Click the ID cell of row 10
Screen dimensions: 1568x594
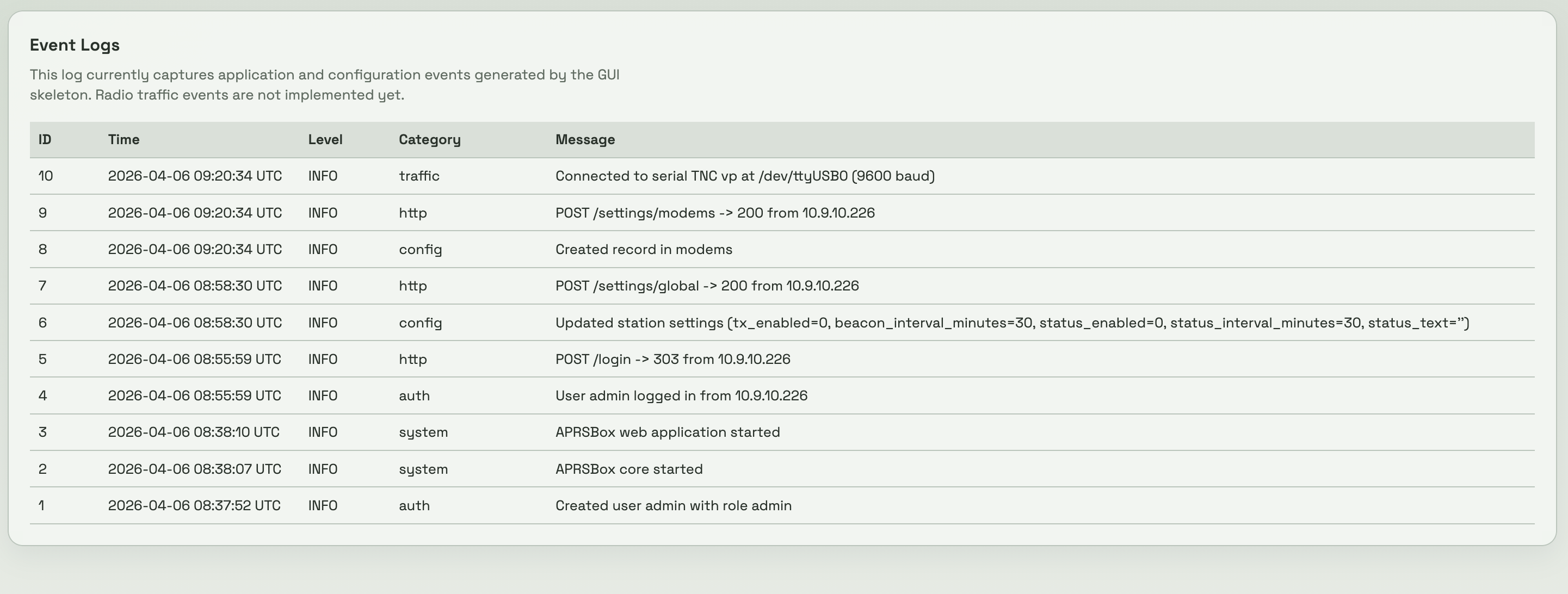click(46, 176)
